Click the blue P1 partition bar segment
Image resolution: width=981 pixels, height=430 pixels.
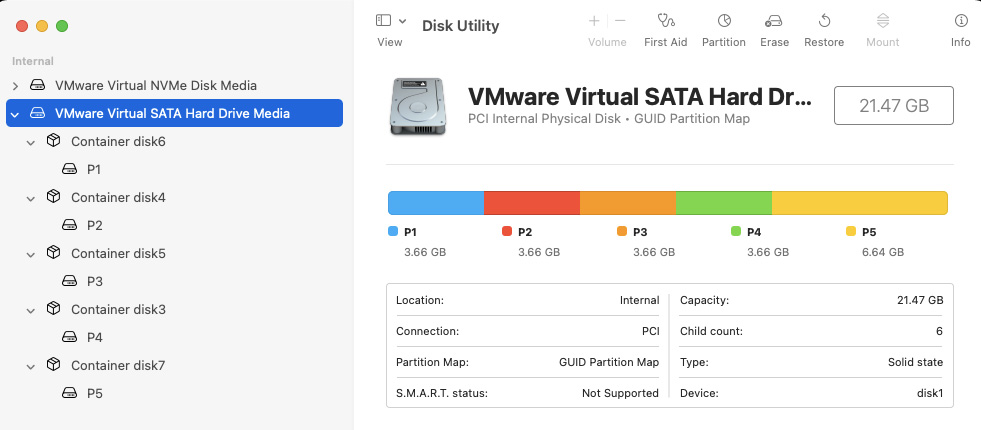pyautogui.click(x=436, y=203)
